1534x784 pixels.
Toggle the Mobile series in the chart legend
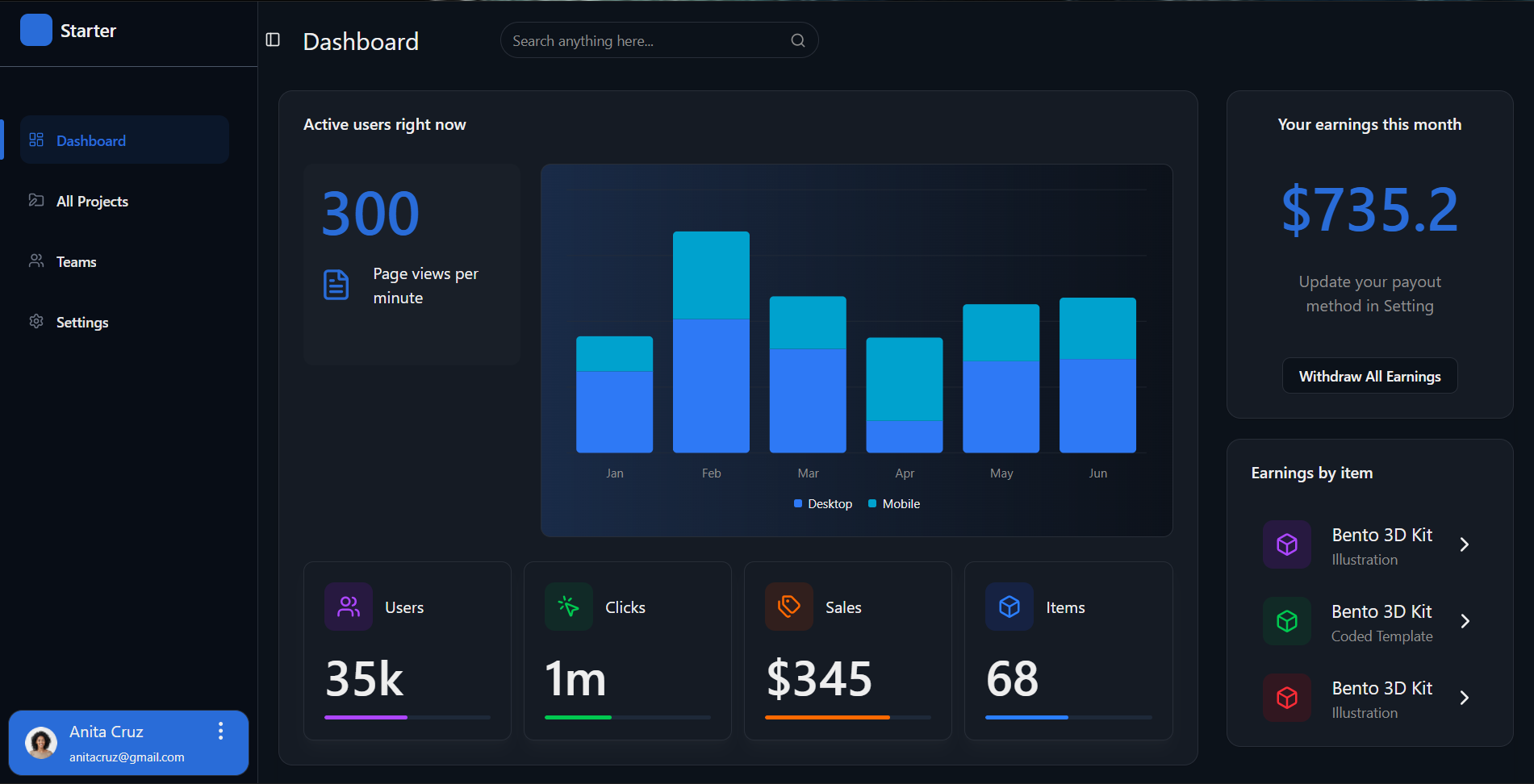(x=893, y=503)
